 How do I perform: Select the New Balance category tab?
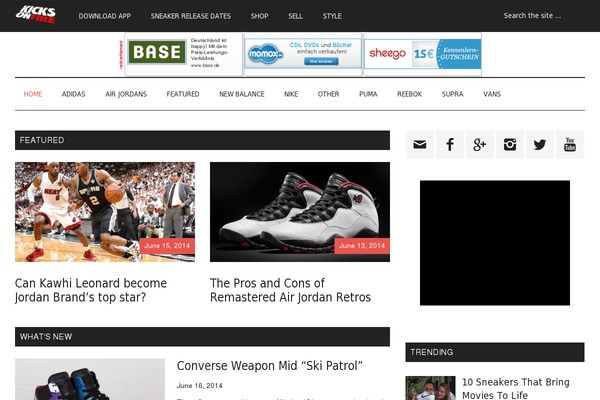[242, 94]
